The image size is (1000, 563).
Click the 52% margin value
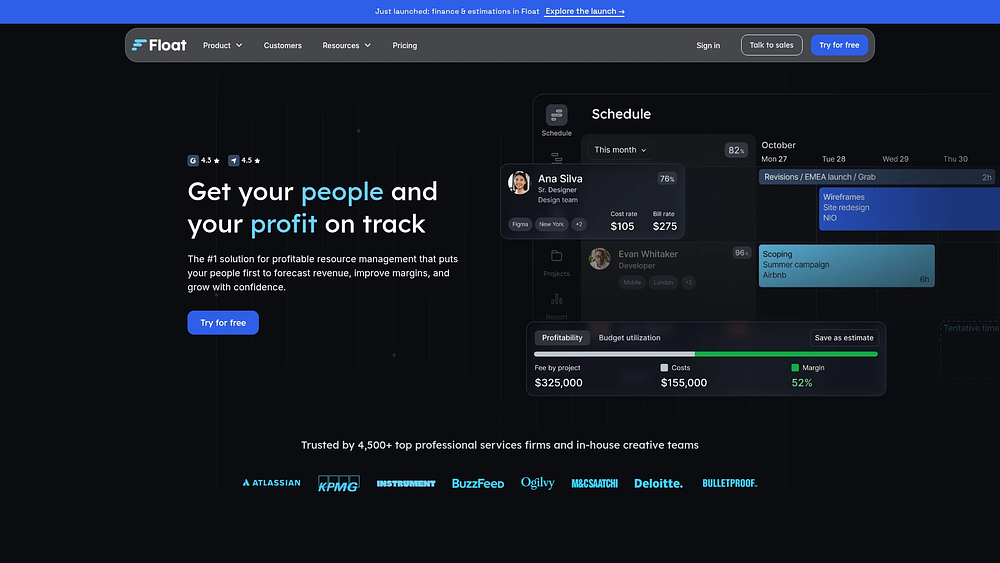802,383
